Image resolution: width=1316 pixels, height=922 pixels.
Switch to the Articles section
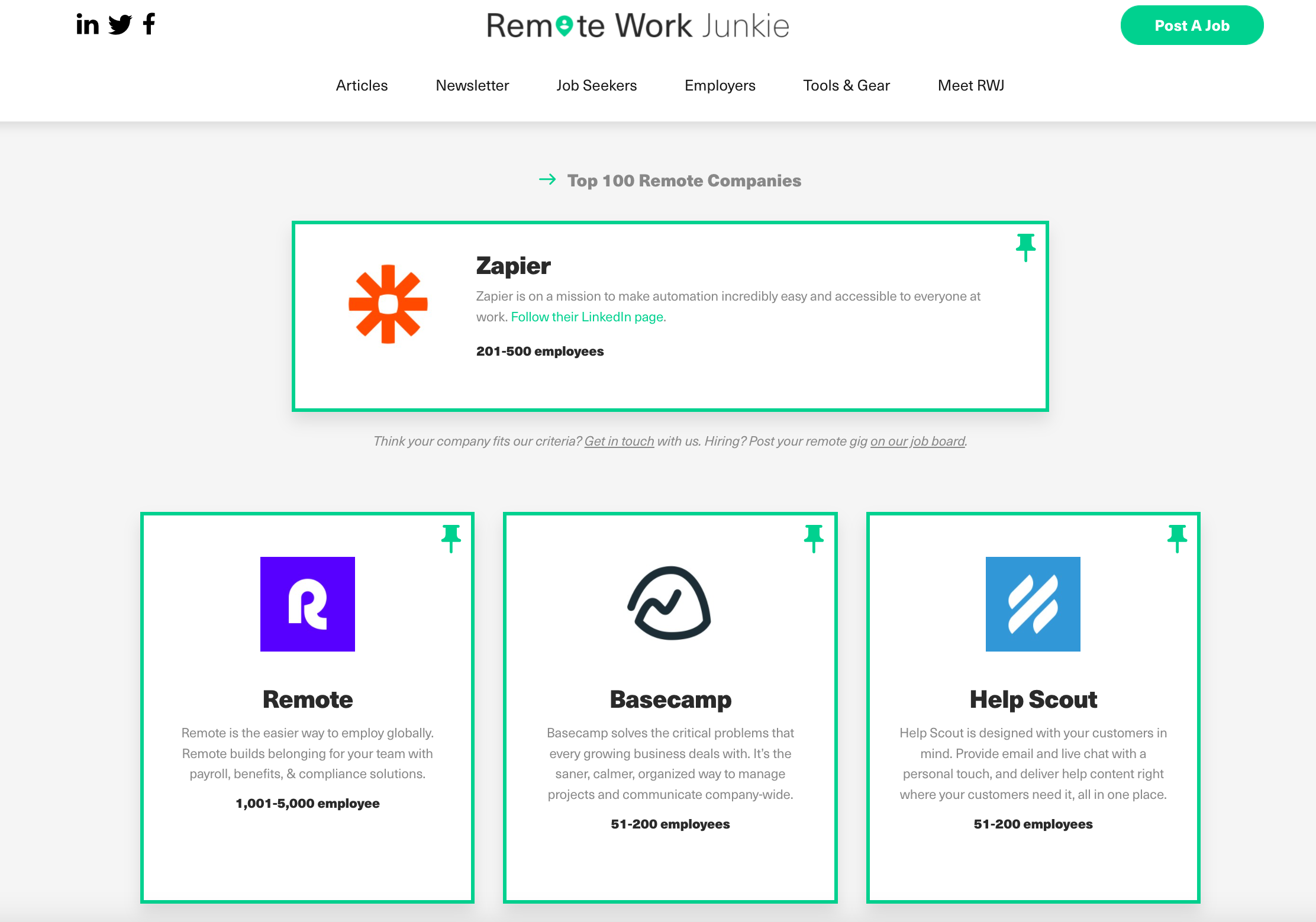[x=362, y=85]
